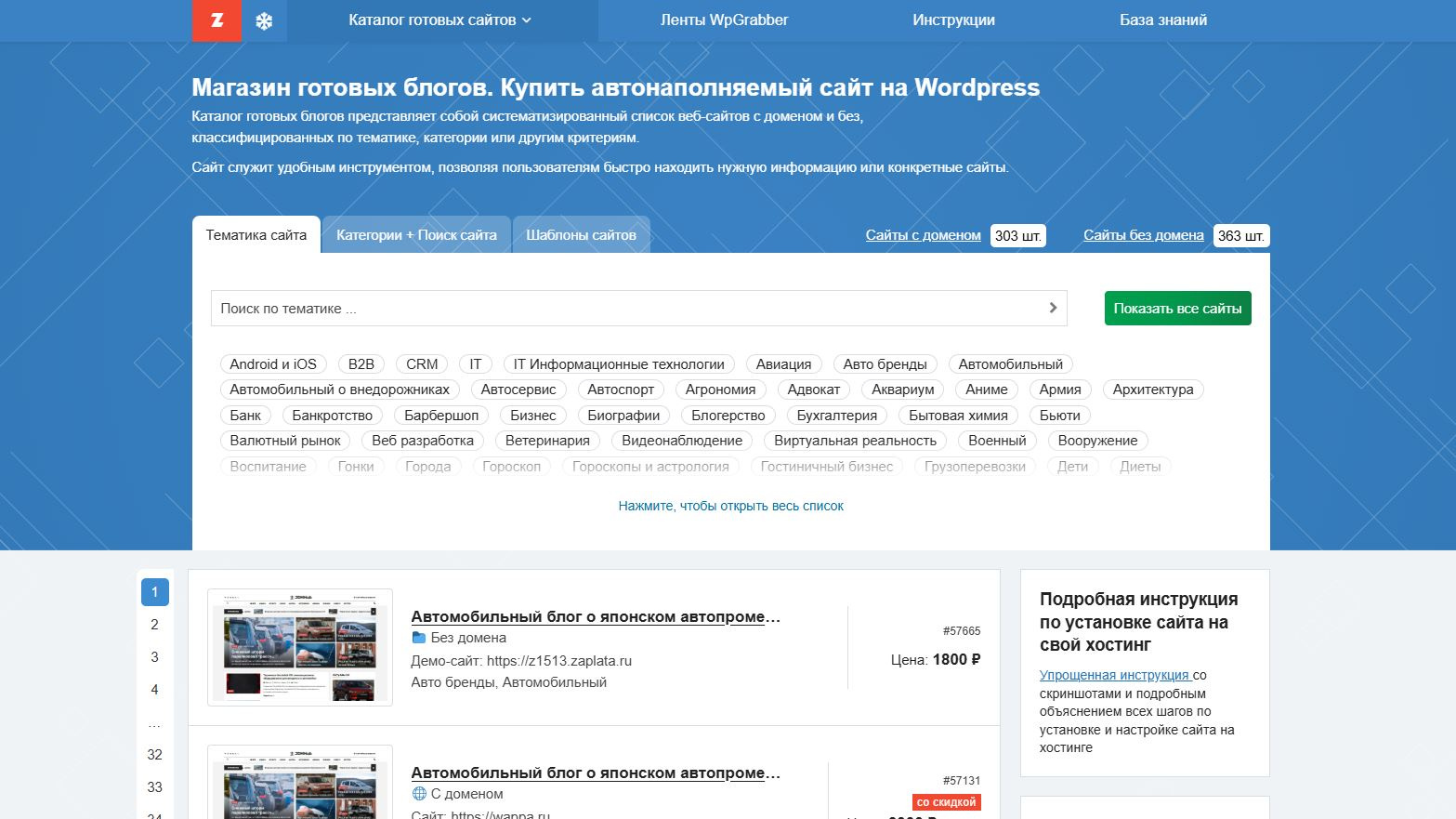Select the Автоспорт topic tag

point(621,390)
